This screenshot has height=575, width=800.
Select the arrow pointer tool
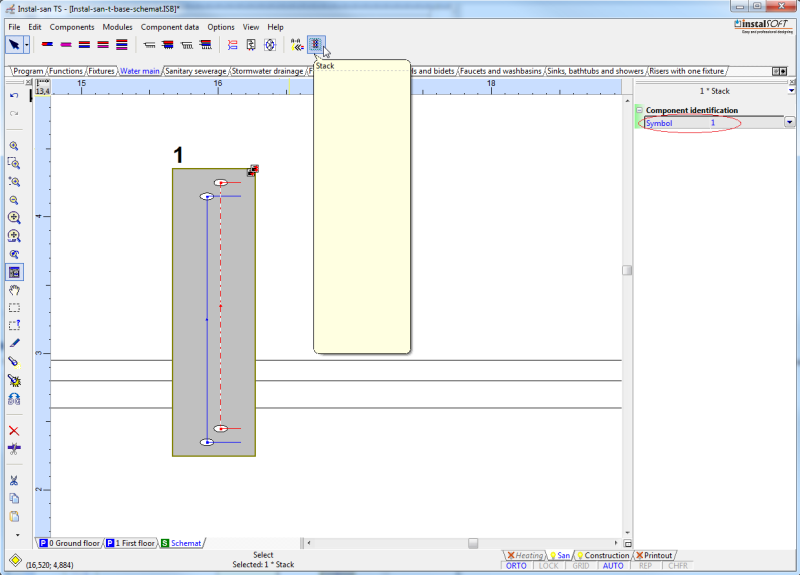(x=14, y=45)
